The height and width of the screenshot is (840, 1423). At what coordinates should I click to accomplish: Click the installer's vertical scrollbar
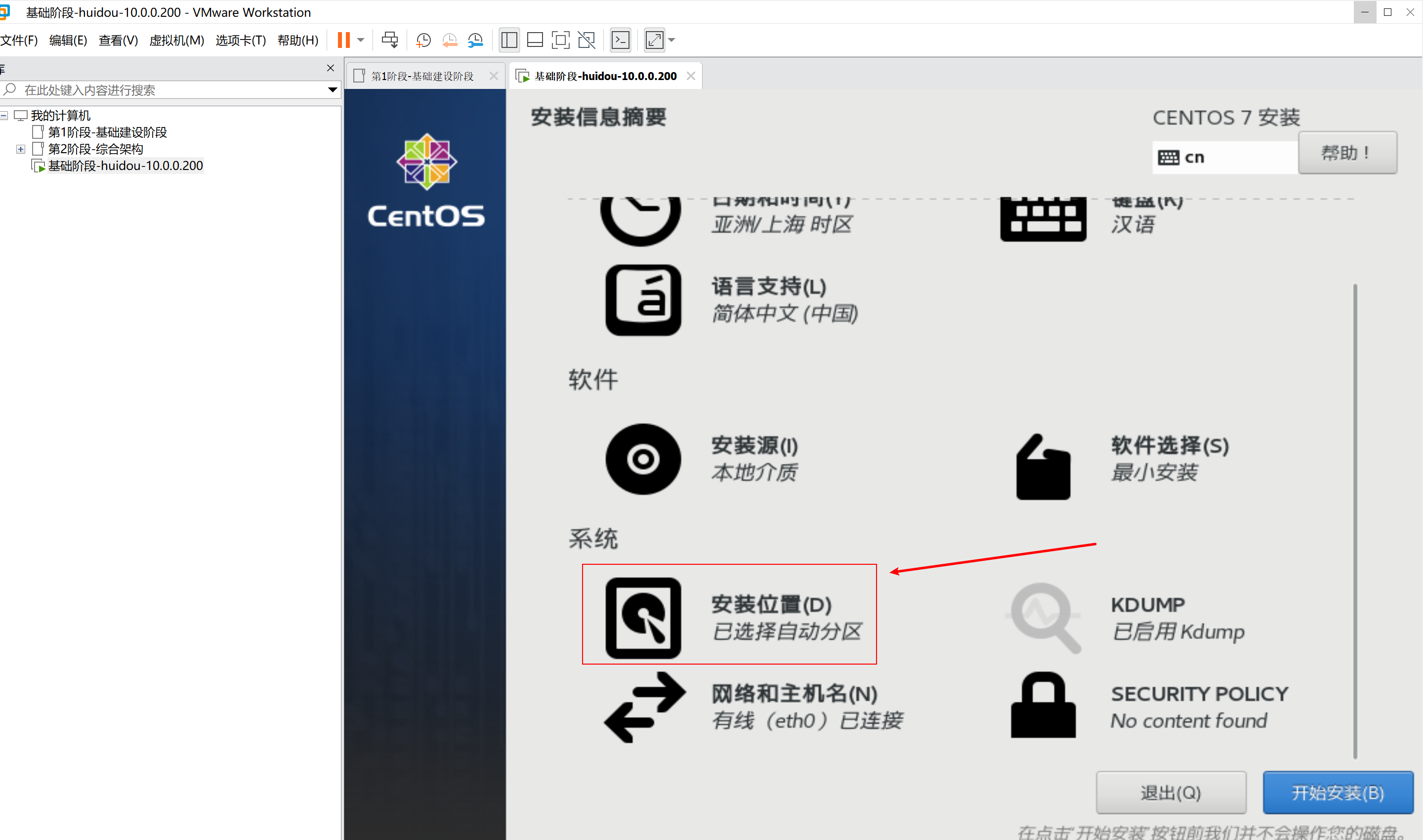click(x=1354, y=521)
